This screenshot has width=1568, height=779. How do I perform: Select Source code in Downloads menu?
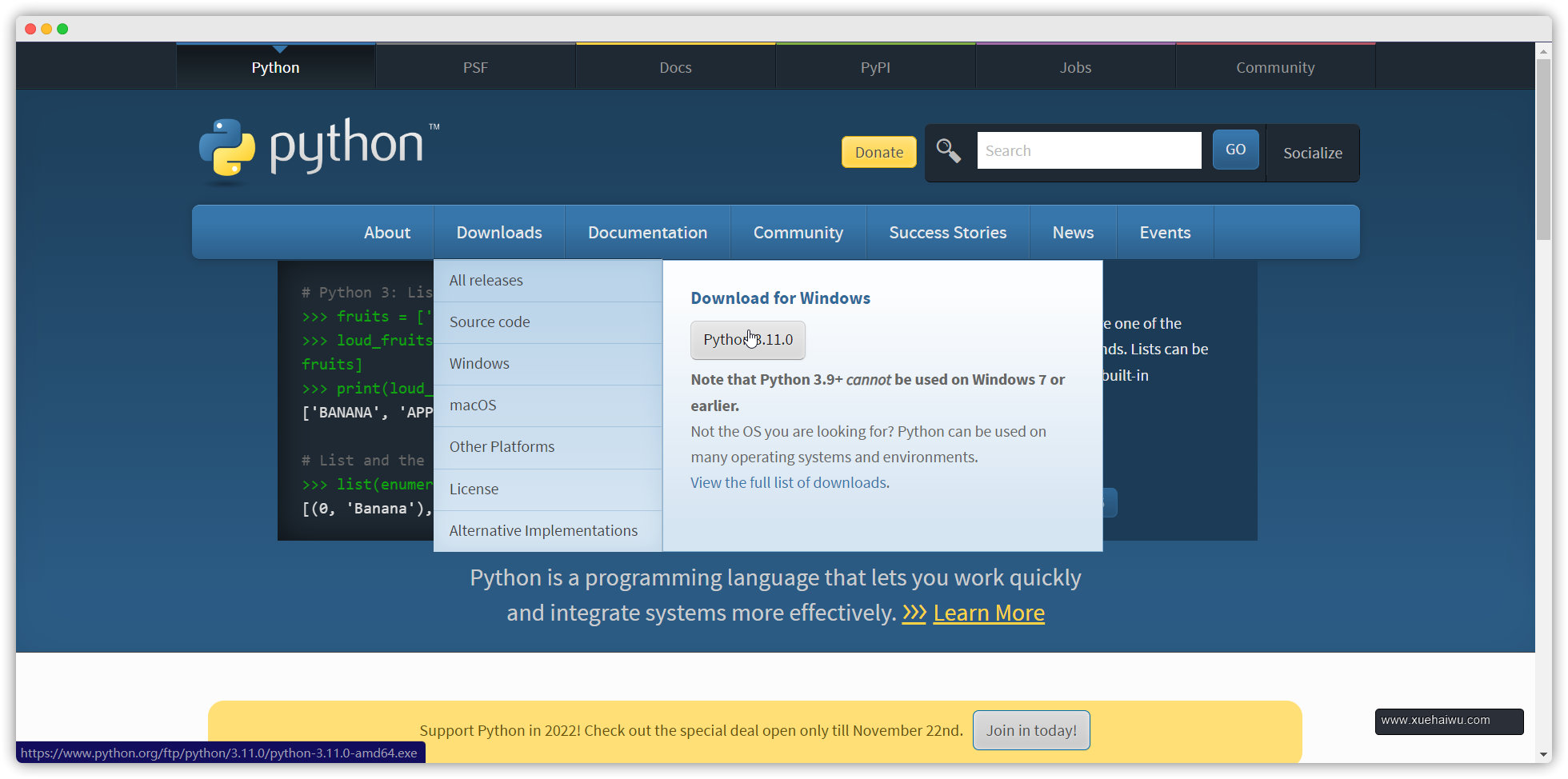click(548, 322)
